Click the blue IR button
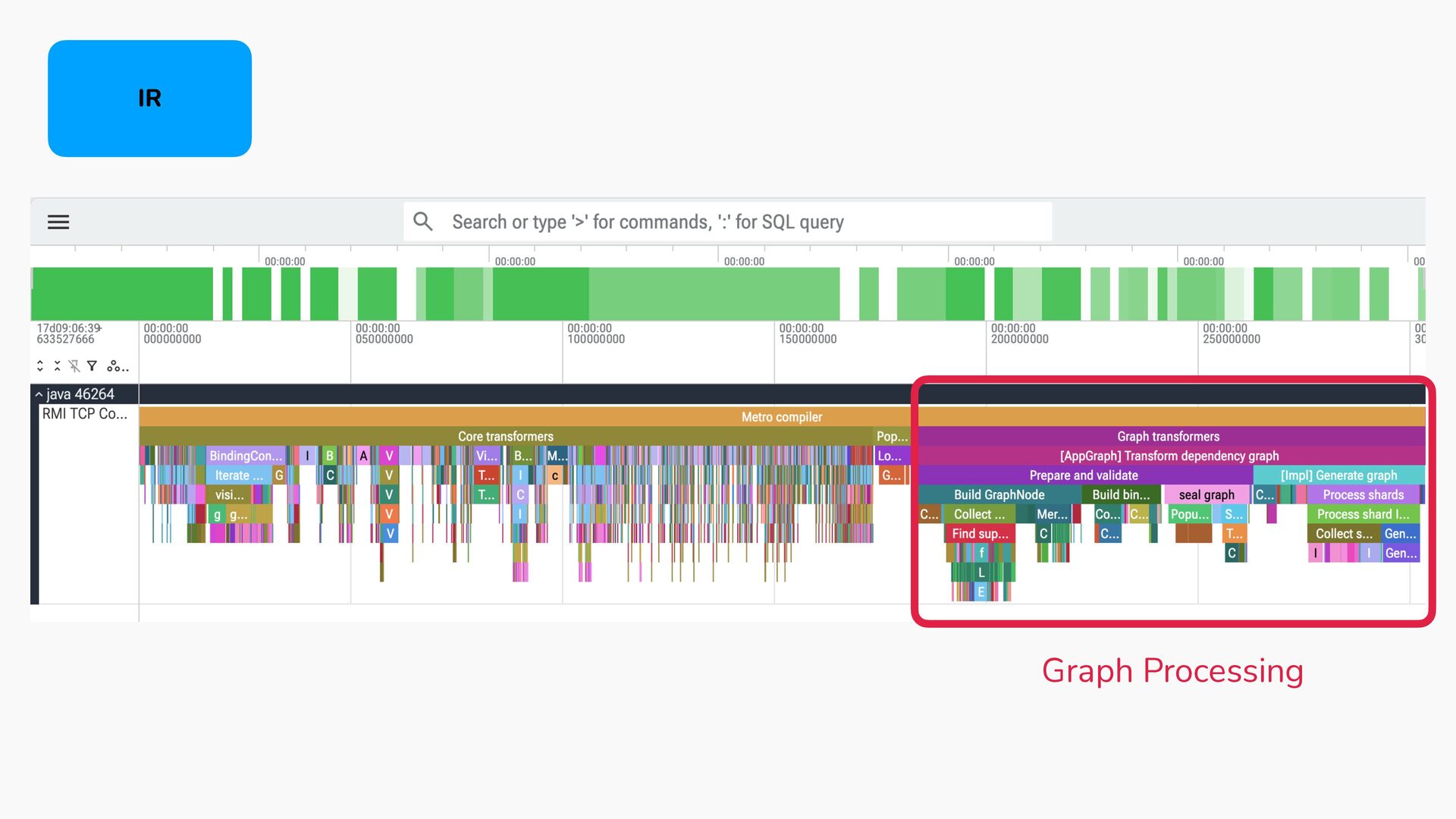Viewport: 1456px width, 819px height. pos(149,99)
